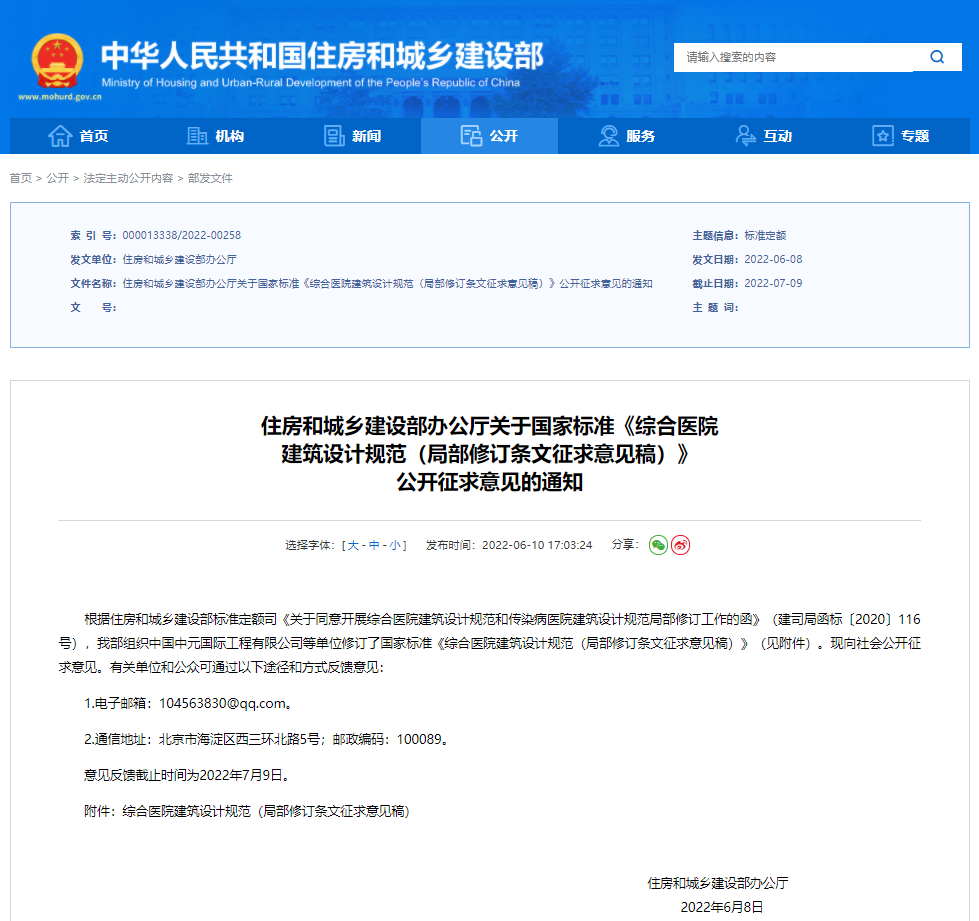Screen dimensions: 979x921
Task: Click the home house icon in navigation
Action: click(60, 135)
